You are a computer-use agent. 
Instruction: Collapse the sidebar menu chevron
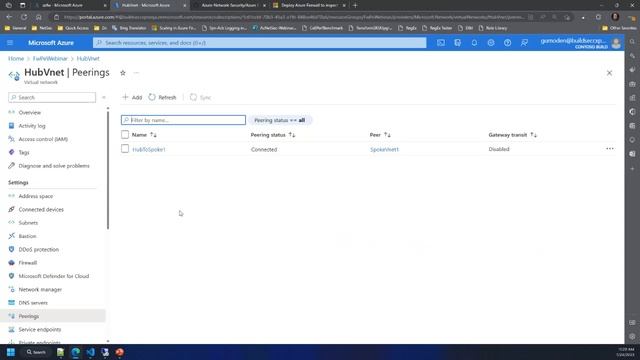[x=104, y=97]
